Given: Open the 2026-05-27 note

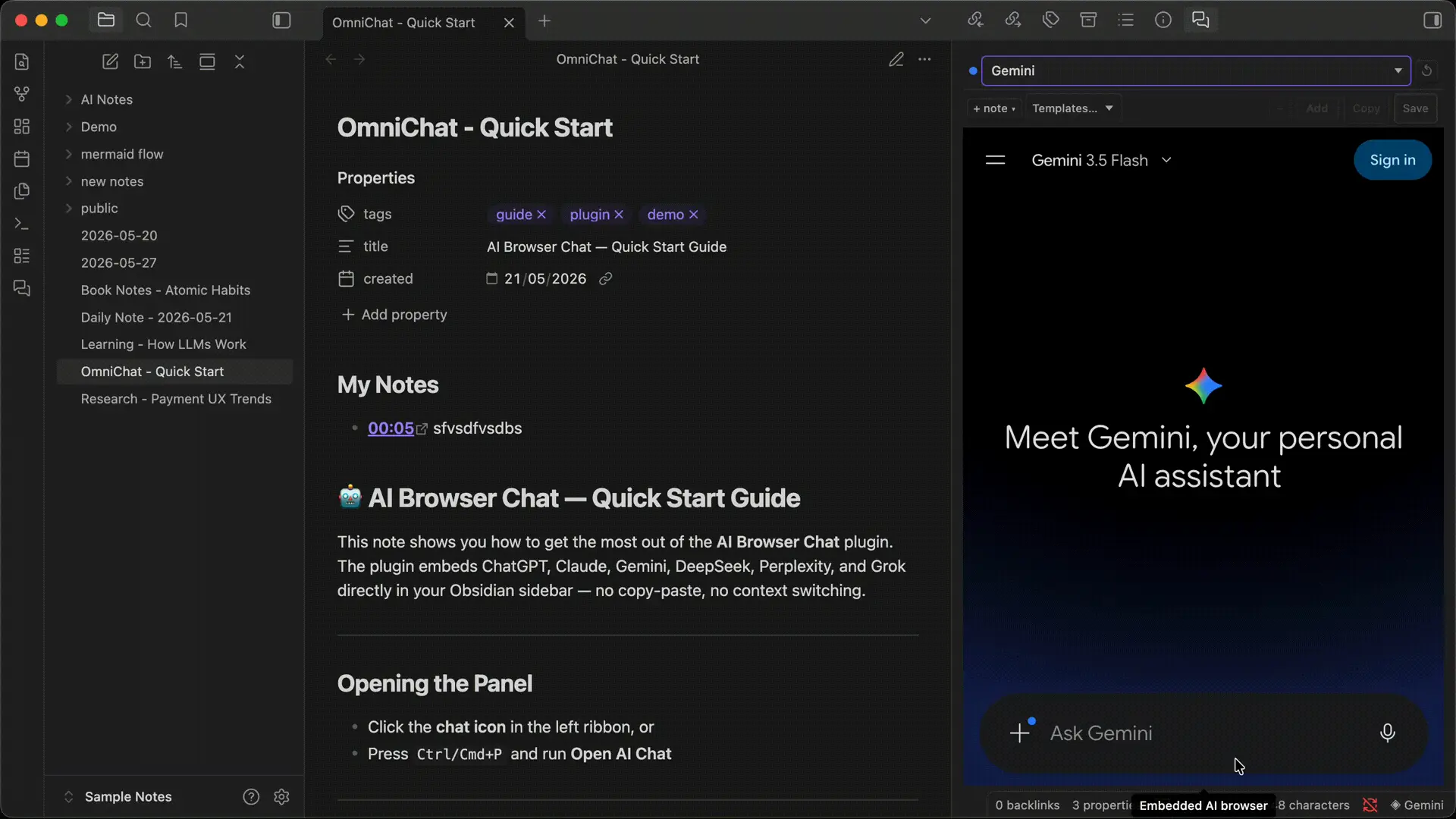Looking at the screenshot, I should tap(174, 263).
